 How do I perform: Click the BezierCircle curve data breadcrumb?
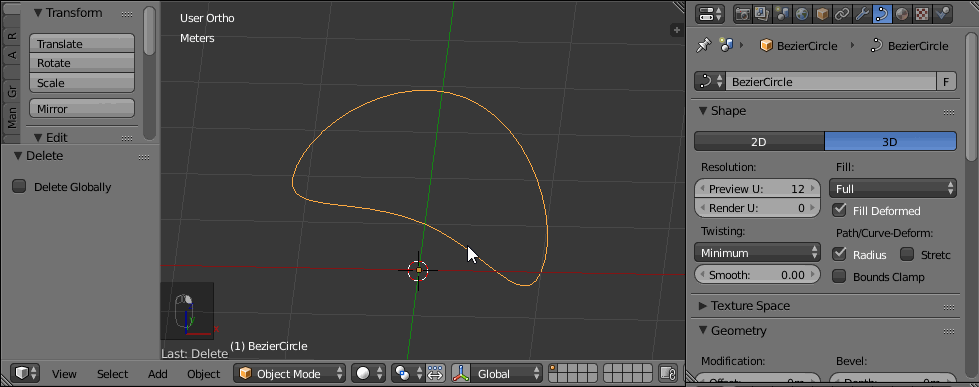(909, 46)
